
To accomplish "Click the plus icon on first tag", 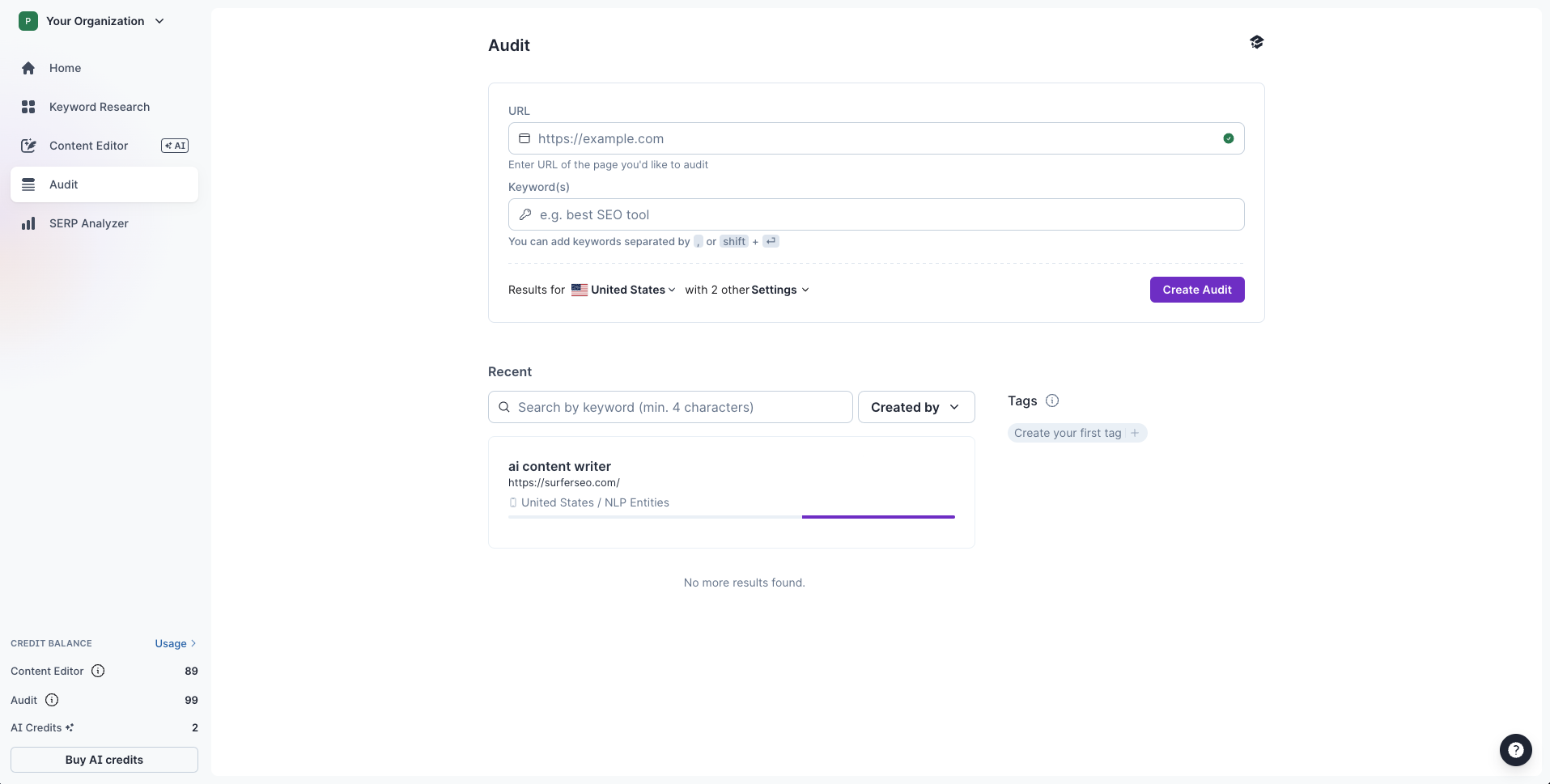I will [1135, 433].
